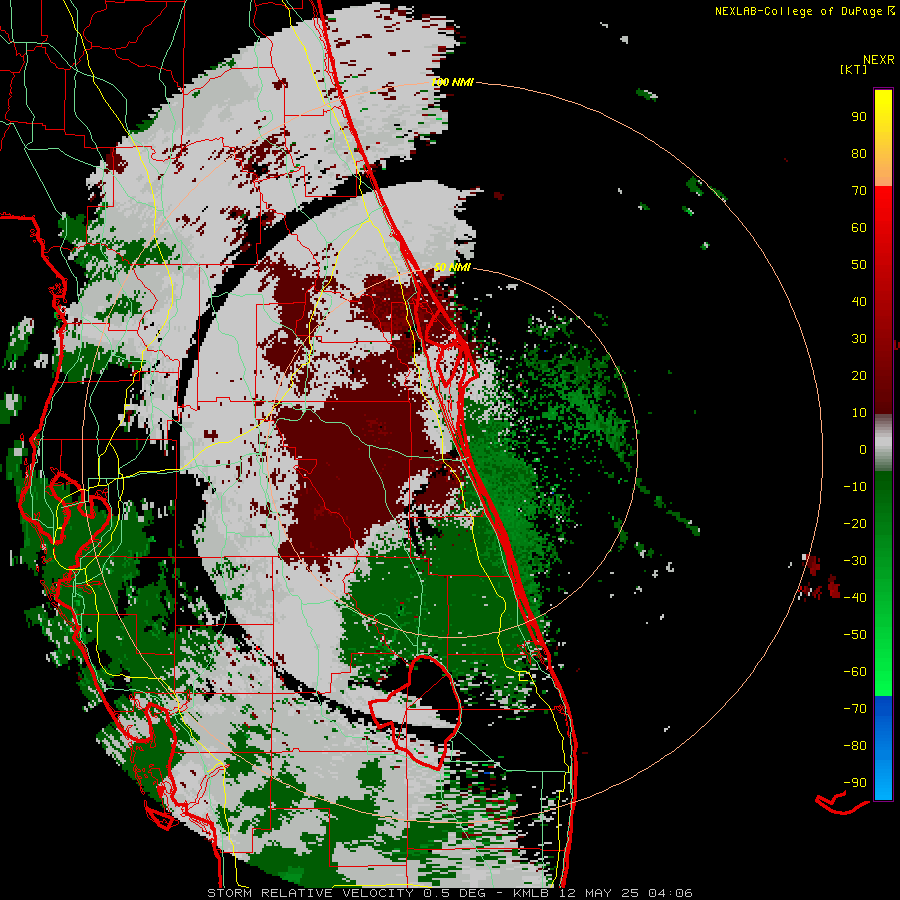Click the -10 knot scale label

(855, 487)
